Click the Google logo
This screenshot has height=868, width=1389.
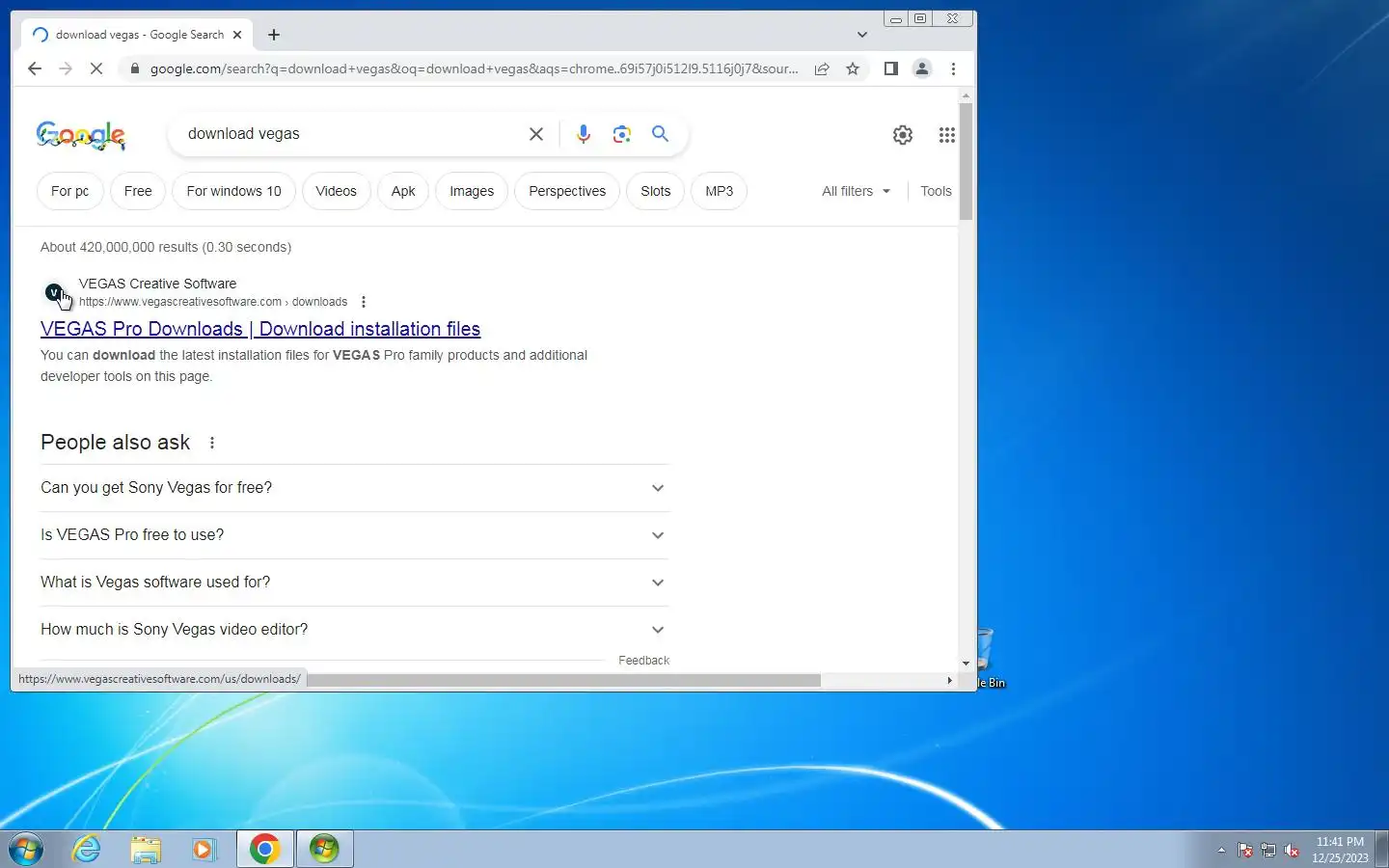point(81,135)
